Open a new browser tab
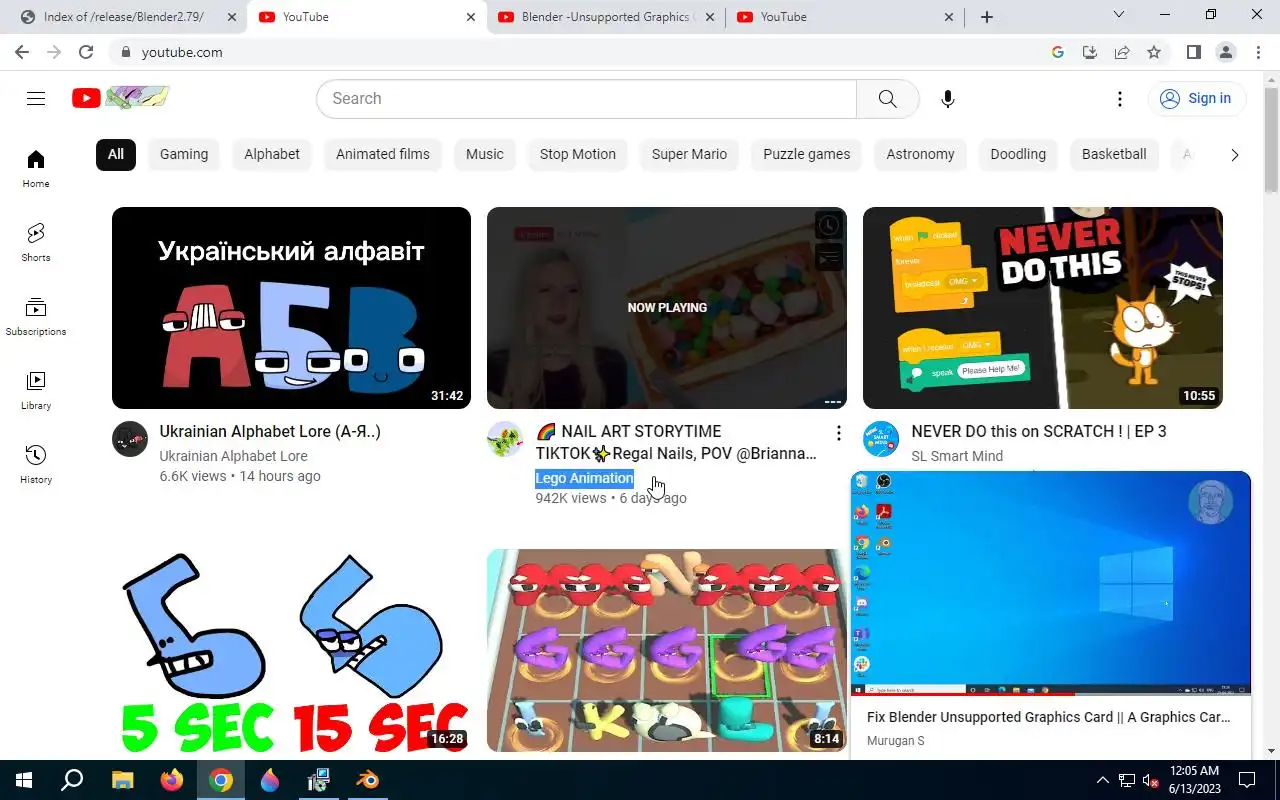Image resolution: width=1280 pixels, height=800 pixels. pyautogui.click(x=987, y=17)
